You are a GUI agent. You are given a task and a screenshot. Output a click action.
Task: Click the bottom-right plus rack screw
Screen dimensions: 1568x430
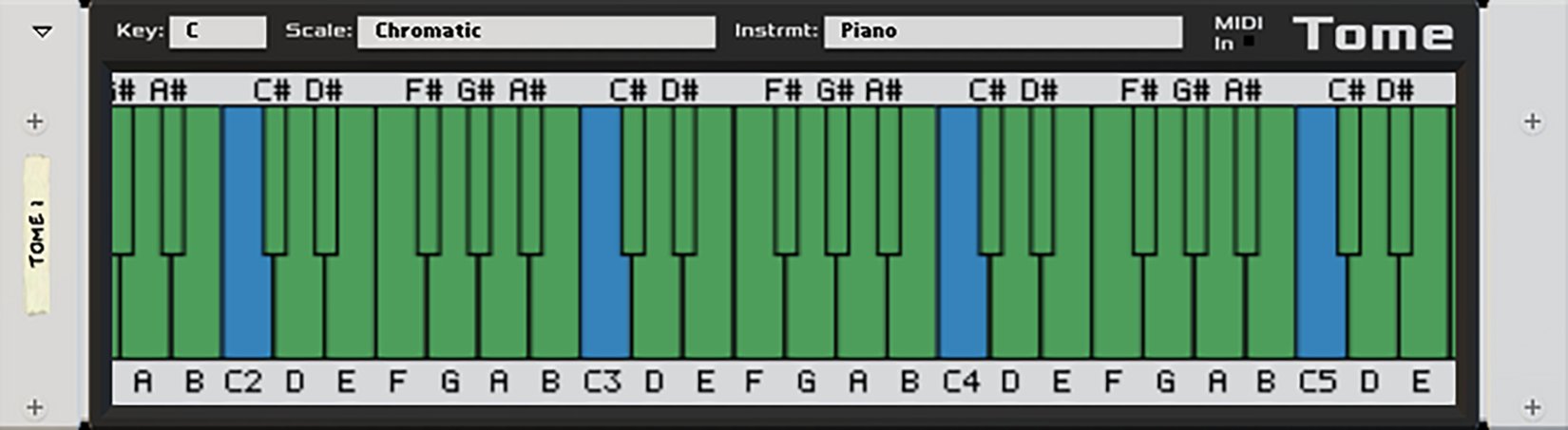tap(1532, 407)
